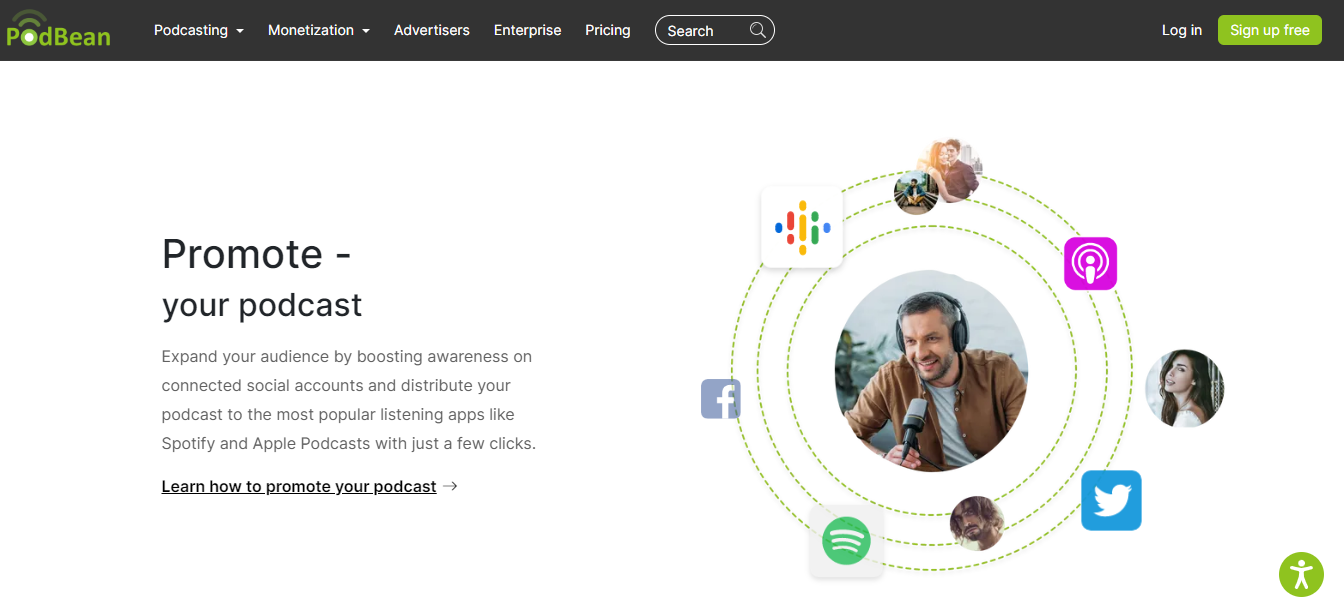Open the accessibility widget icon

1301,574
